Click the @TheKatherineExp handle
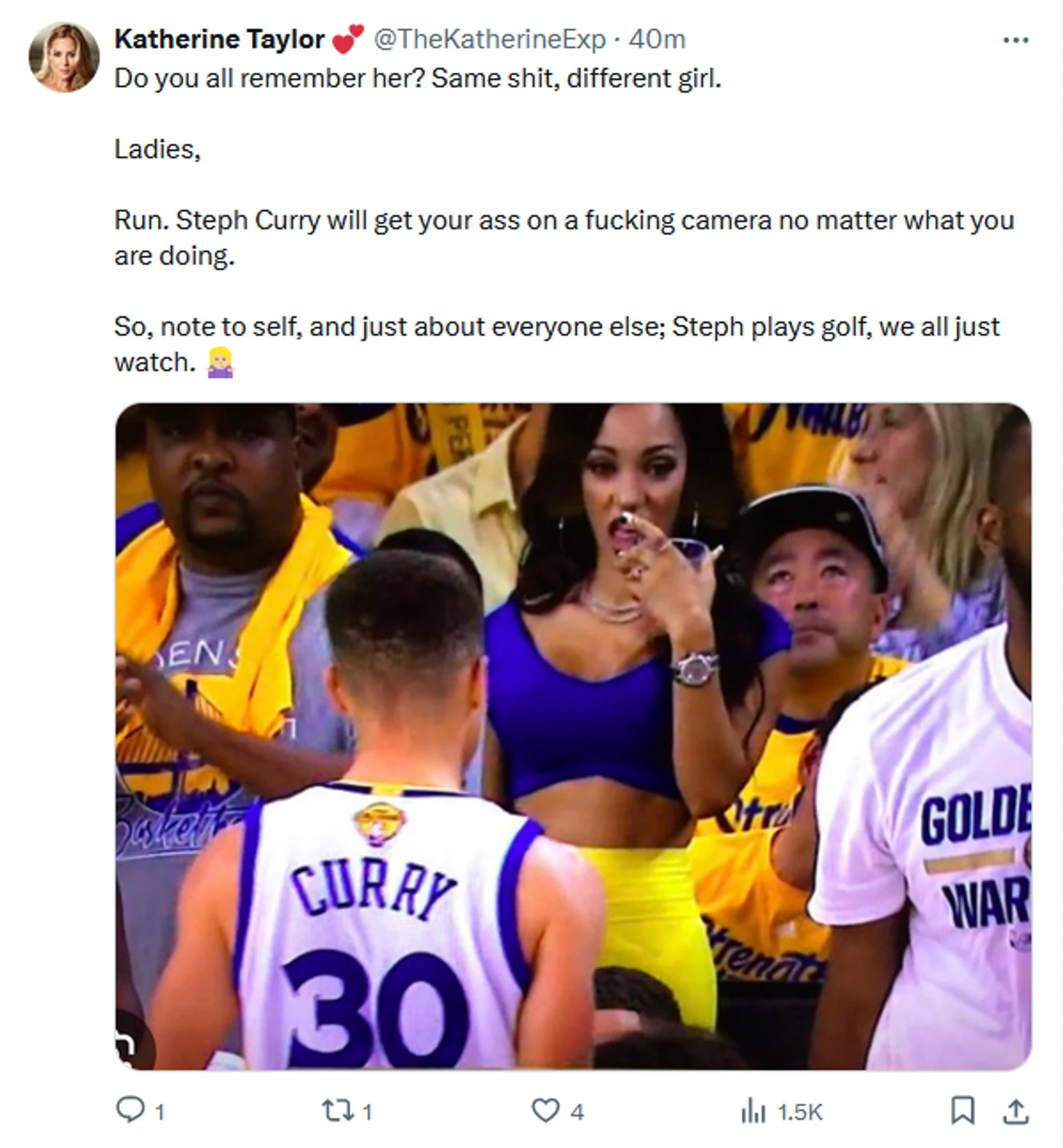The height and width of the screenshot is (1148, 1063). click(x=489, y=39)
